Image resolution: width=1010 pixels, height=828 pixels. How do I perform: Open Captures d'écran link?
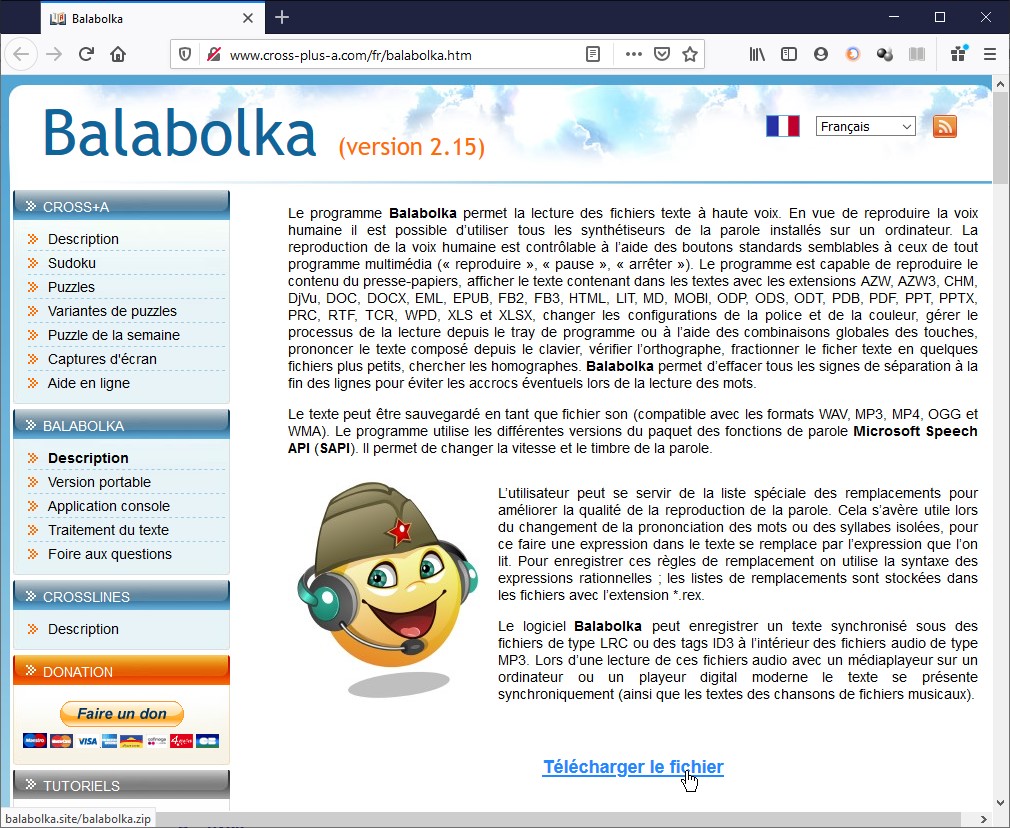tap(102, 359)
